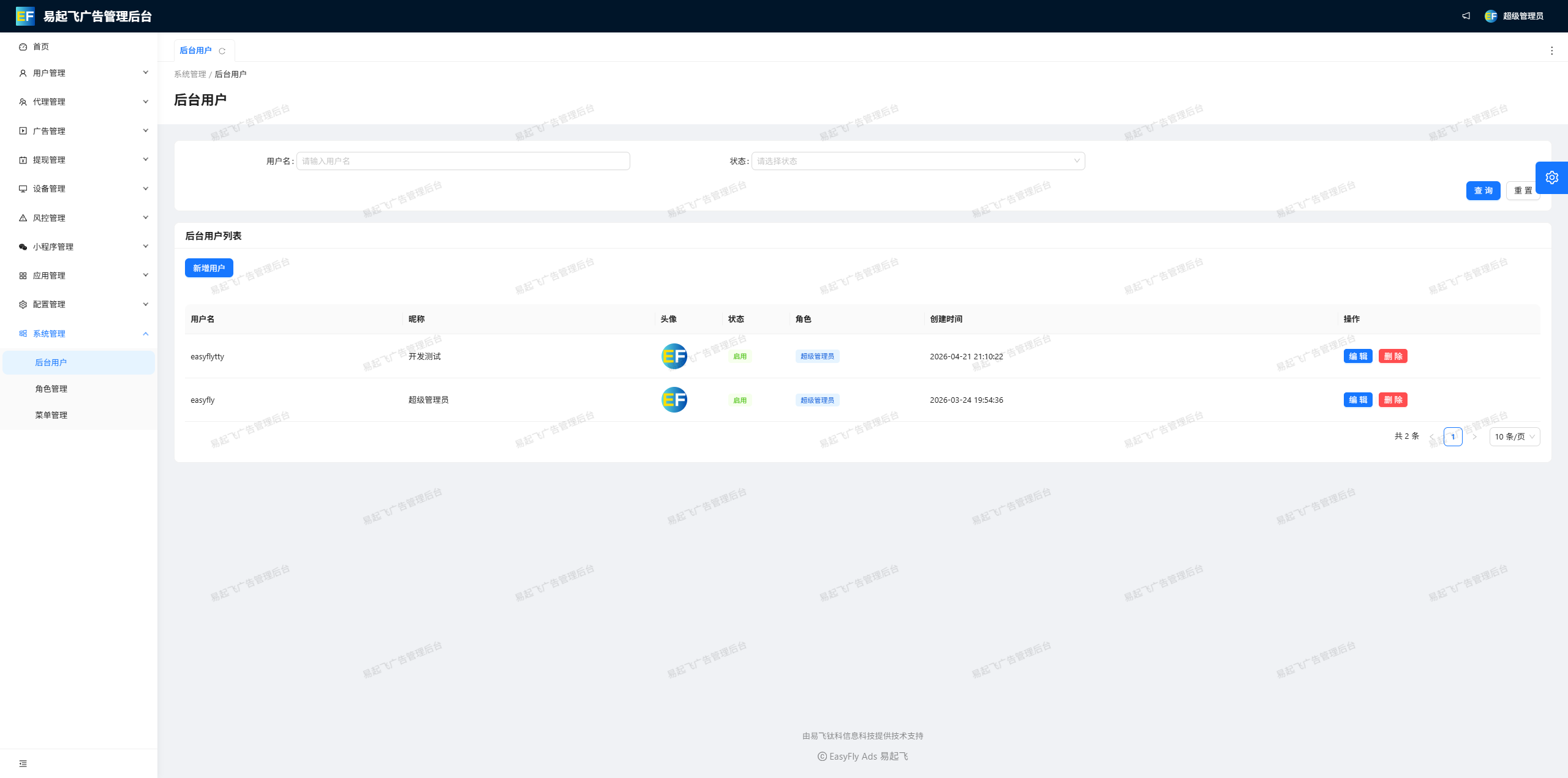Open the tab options three-dot menu
The width and height of the screenshot is (1568, 778).
[x=1551, y=51]
